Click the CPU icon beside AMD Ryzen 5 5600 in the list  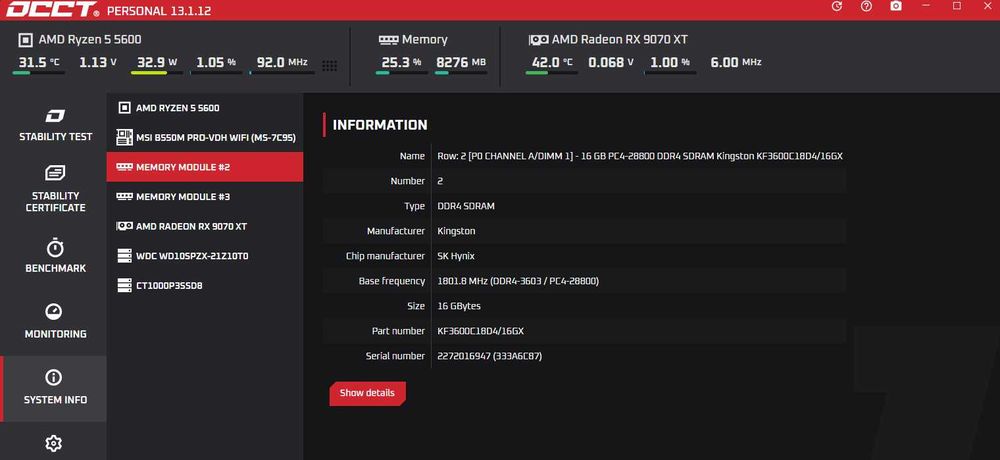coord(124,108)
